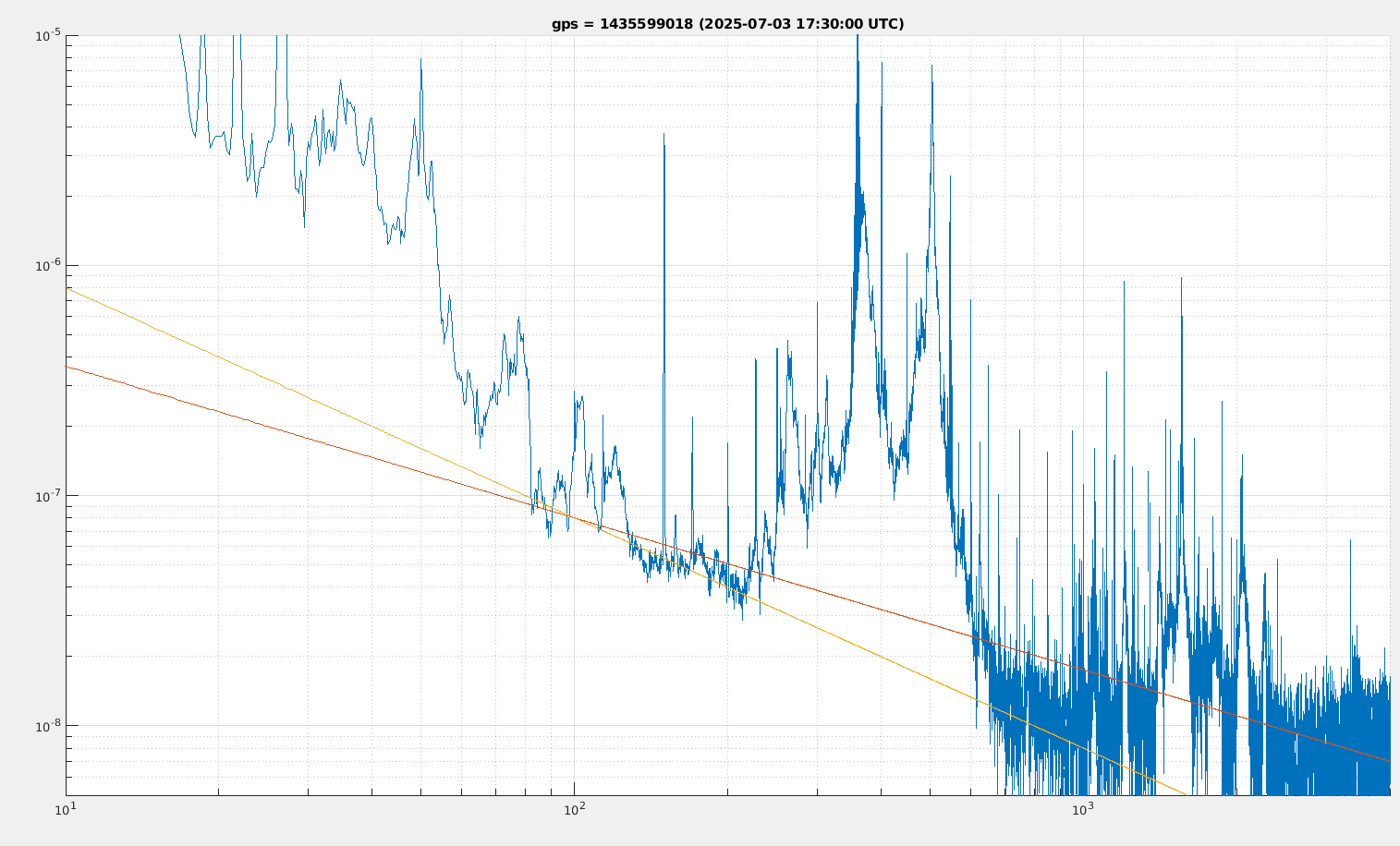Screen dimensions: 1400x846
Task: Click the plot title showing gps = 1435599018
Action: pos(727,24)
